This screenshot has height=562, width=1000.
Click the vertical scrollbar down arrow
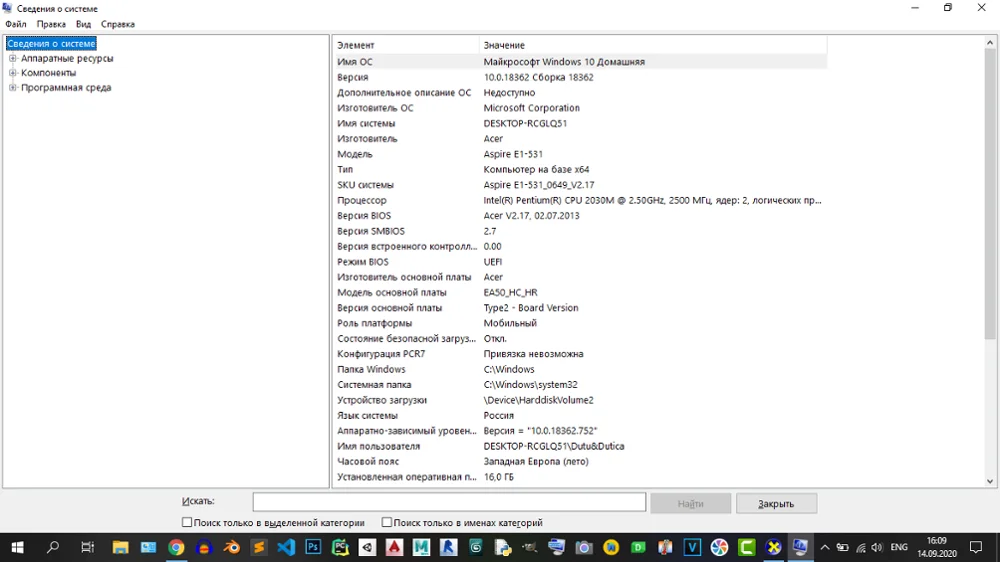[x=990, y=482]
